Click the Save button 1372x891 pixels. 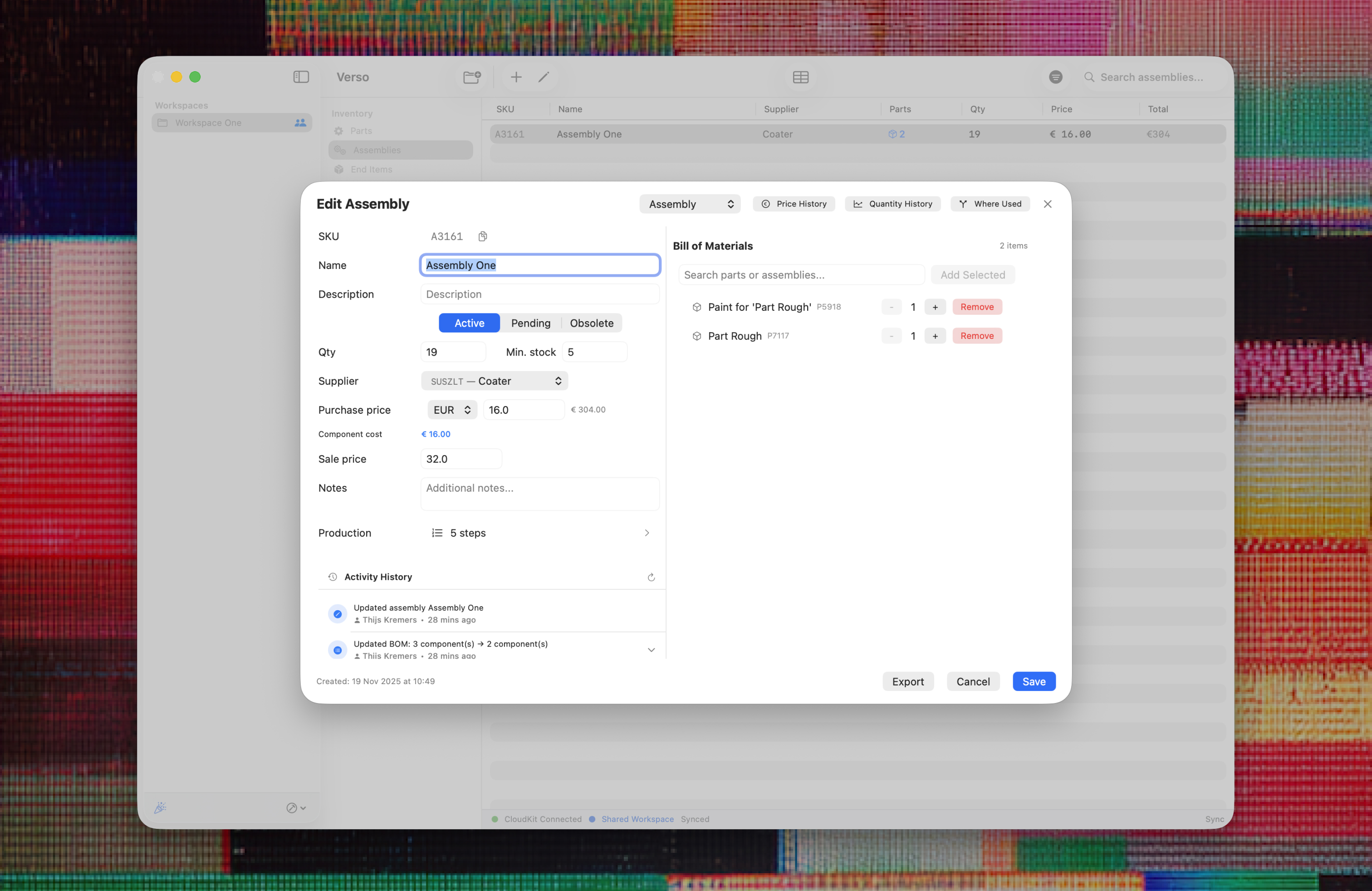pos(1033,681)
